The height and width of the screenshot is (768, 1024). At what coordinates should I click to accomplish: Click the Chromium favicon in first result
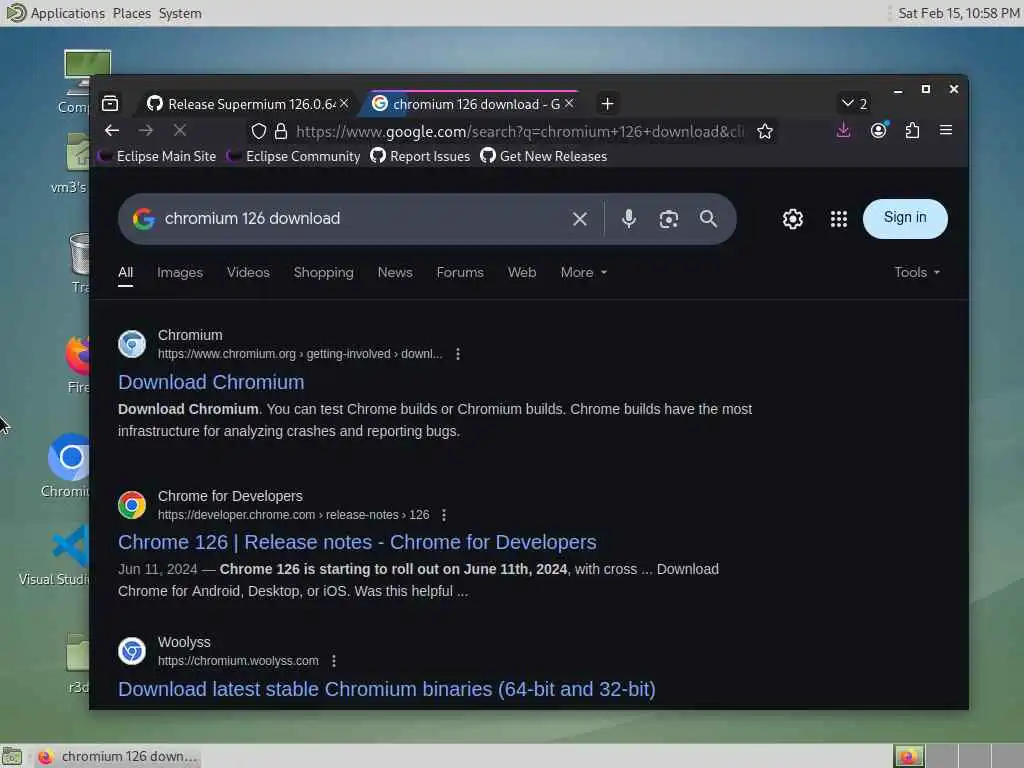[x=132, y=344]
